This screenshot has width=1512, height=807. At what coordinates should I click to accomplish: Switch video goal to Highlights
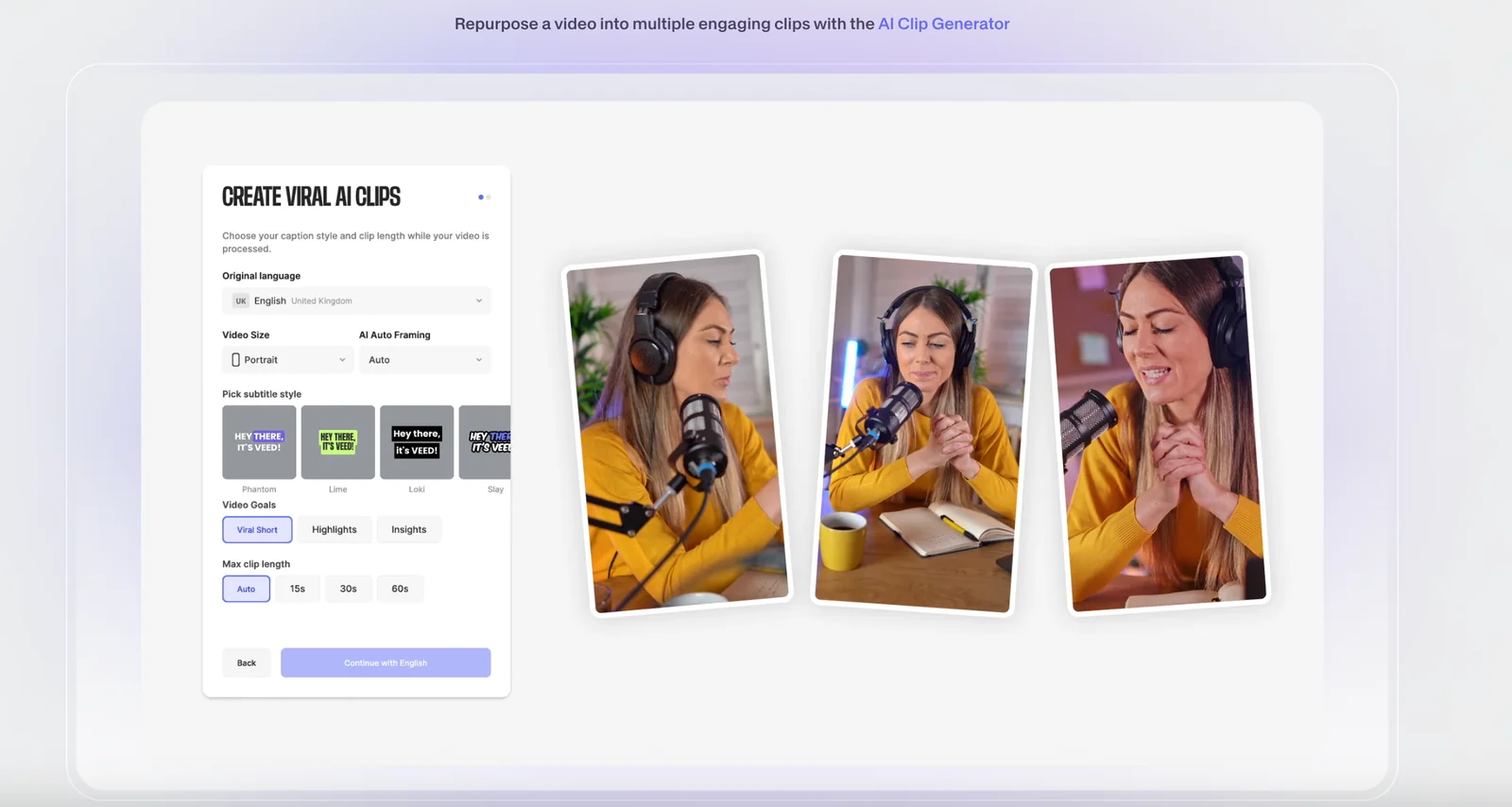pos(335,530)
